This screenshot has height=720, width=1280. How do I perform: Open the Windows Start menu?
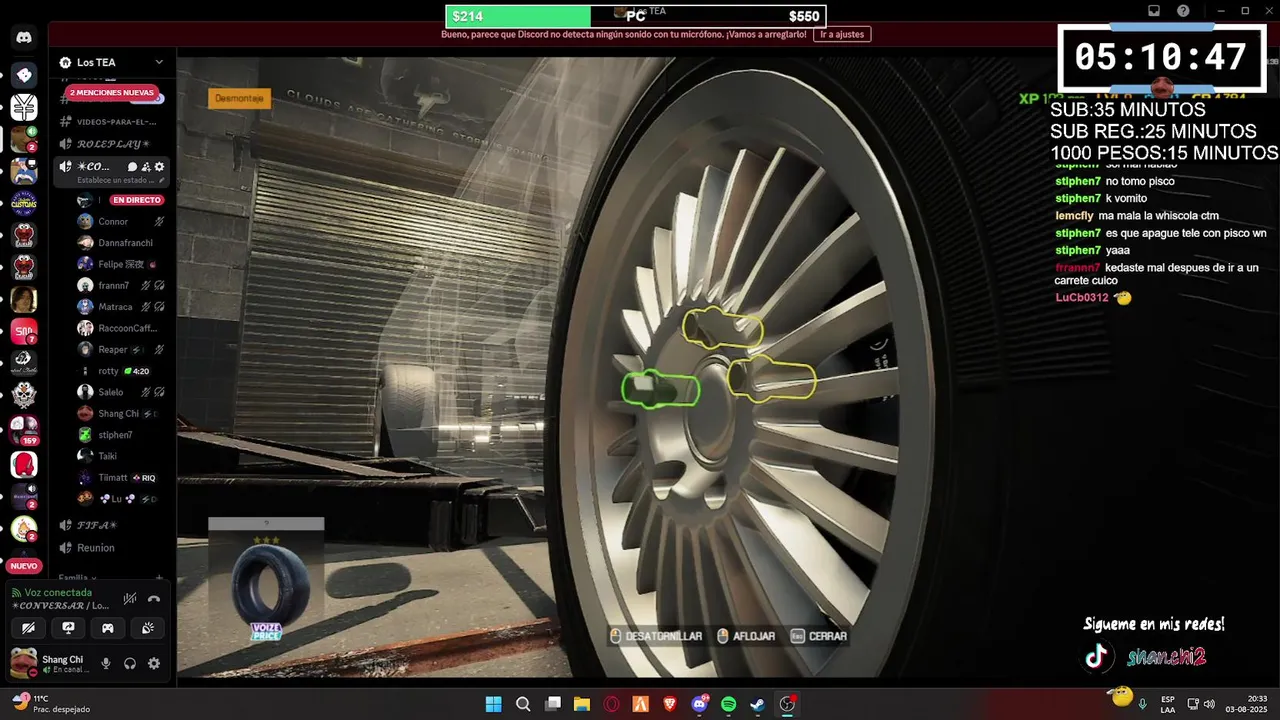494,704
